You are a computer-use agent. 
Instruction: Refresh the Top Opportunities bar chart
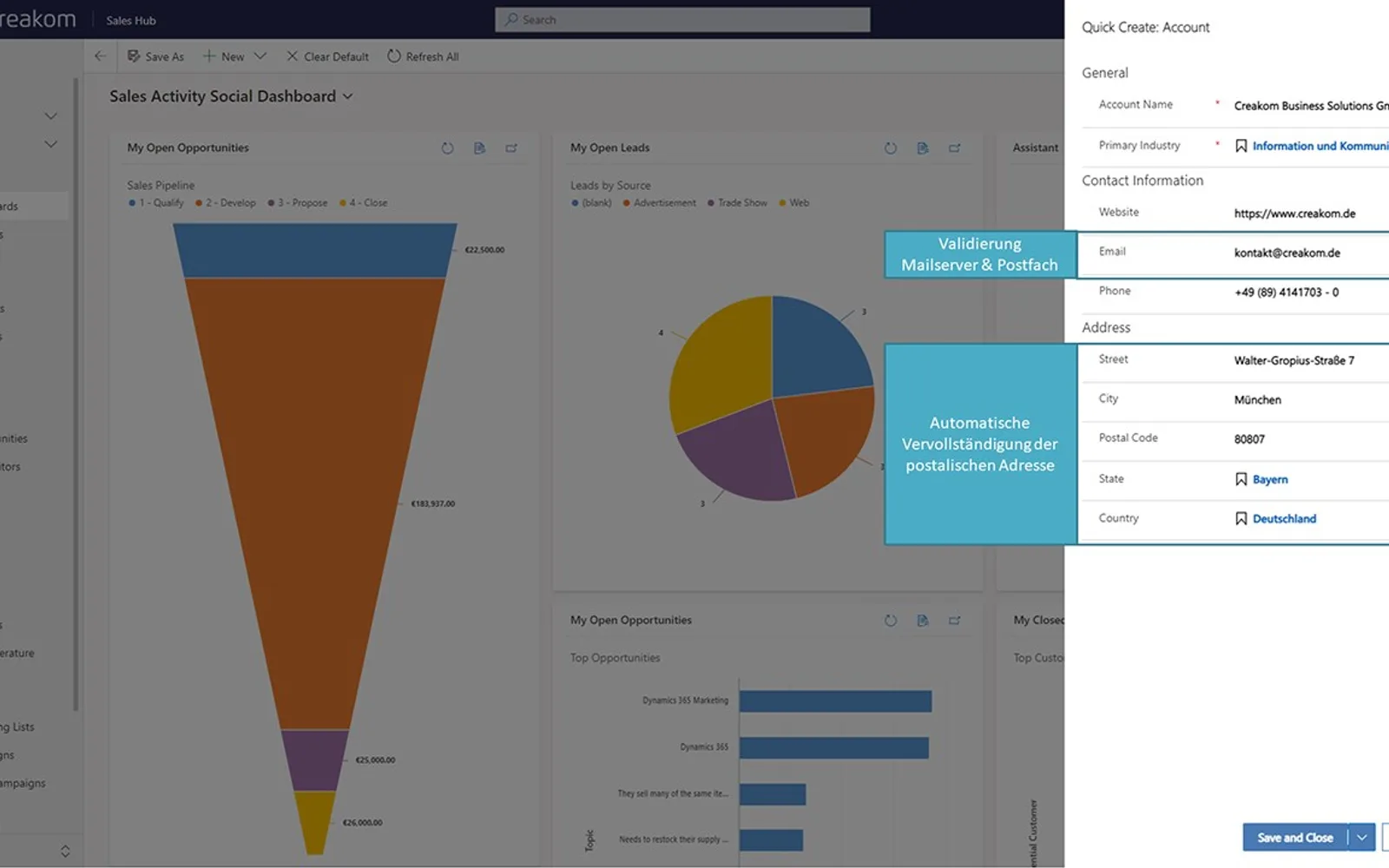(x=890, y=621)
